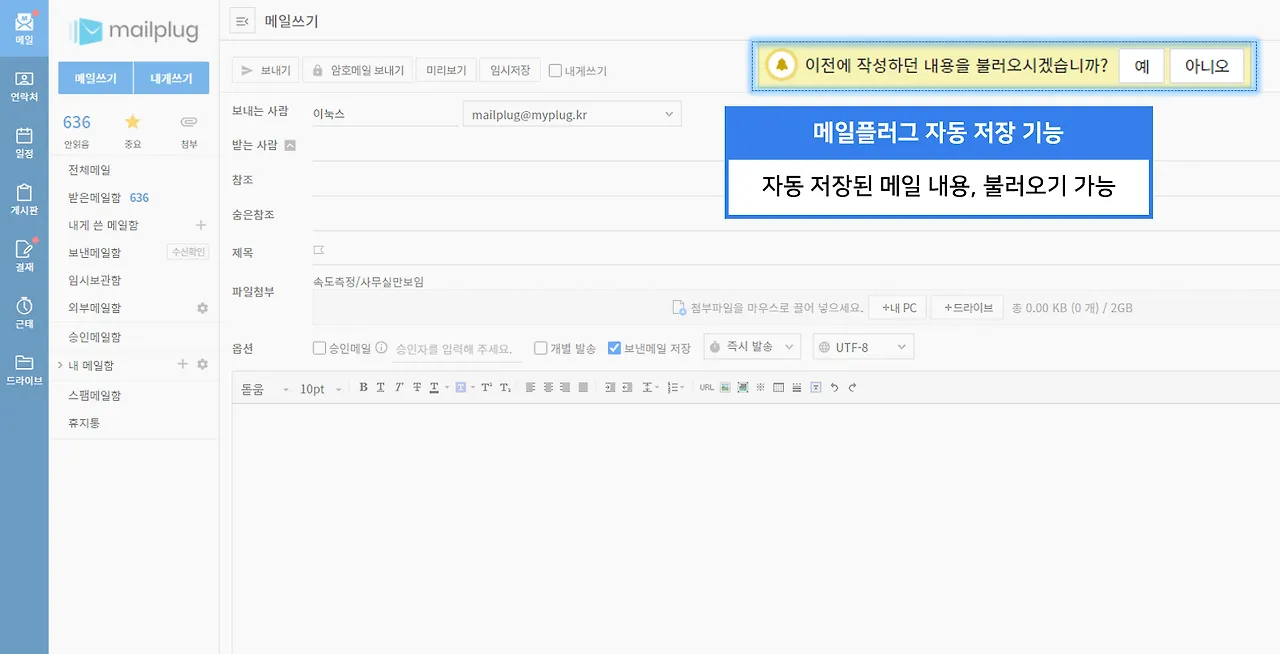This screenshot has width=1280, height=654.
Task: Insert URL link in editor
Action: pos(707,387)
